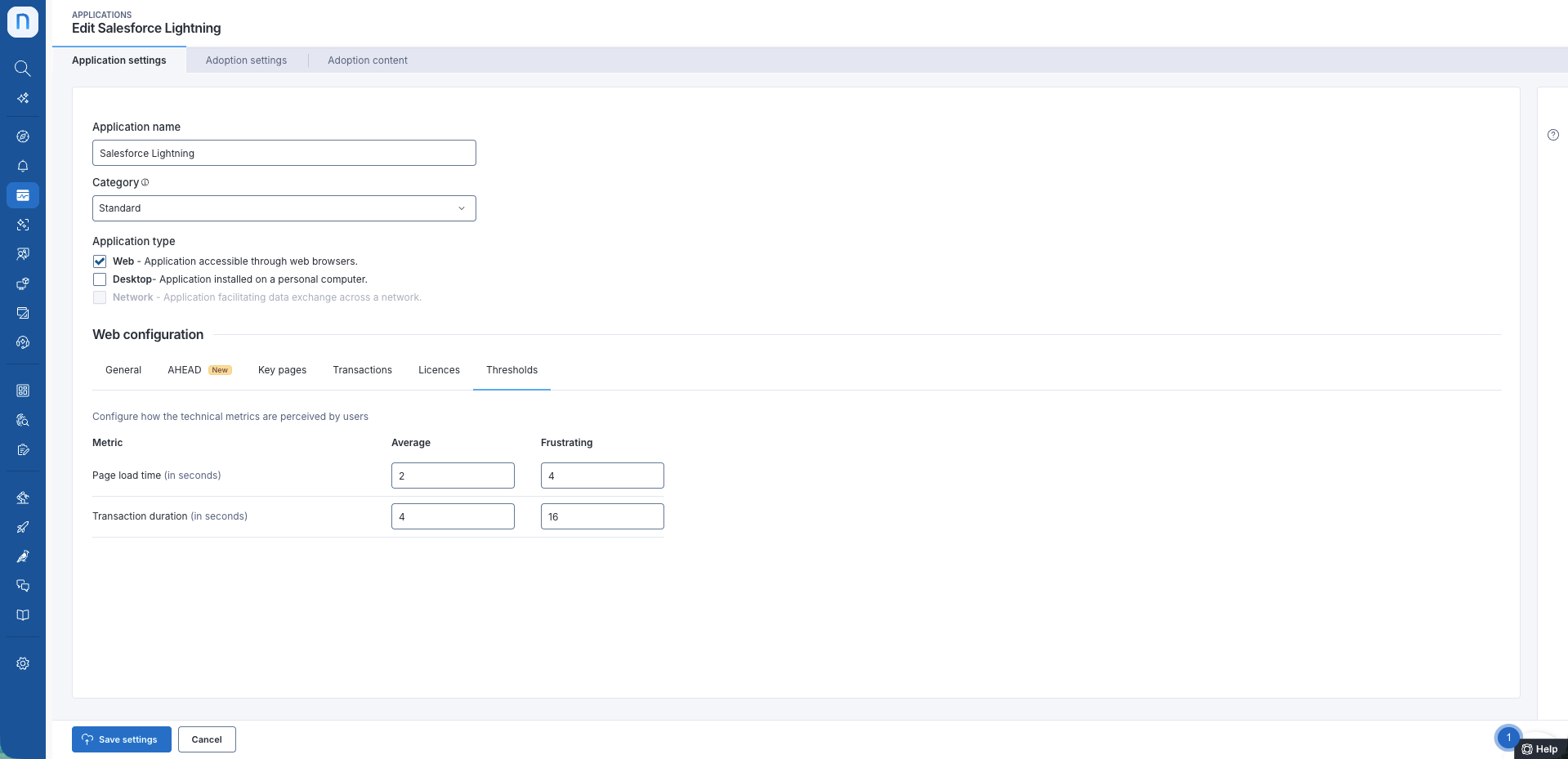Image resolution: width=1568 pixels, height=759 pixels.
Task: Click the monitor with cube icon in sidebar
Action: pos(23,284)
